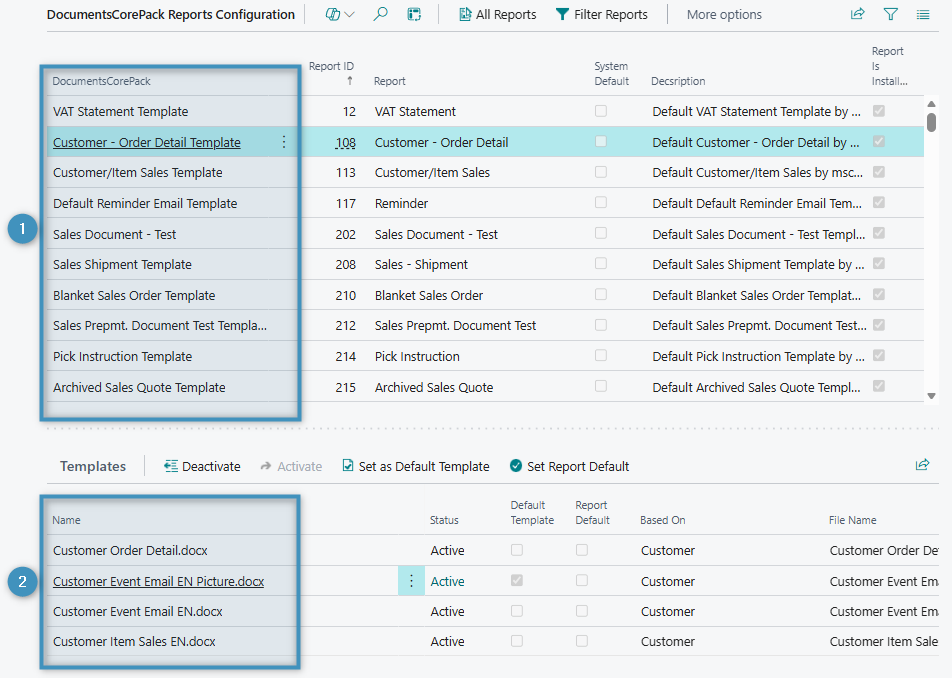Click the Decsription column header

(678, 81)
